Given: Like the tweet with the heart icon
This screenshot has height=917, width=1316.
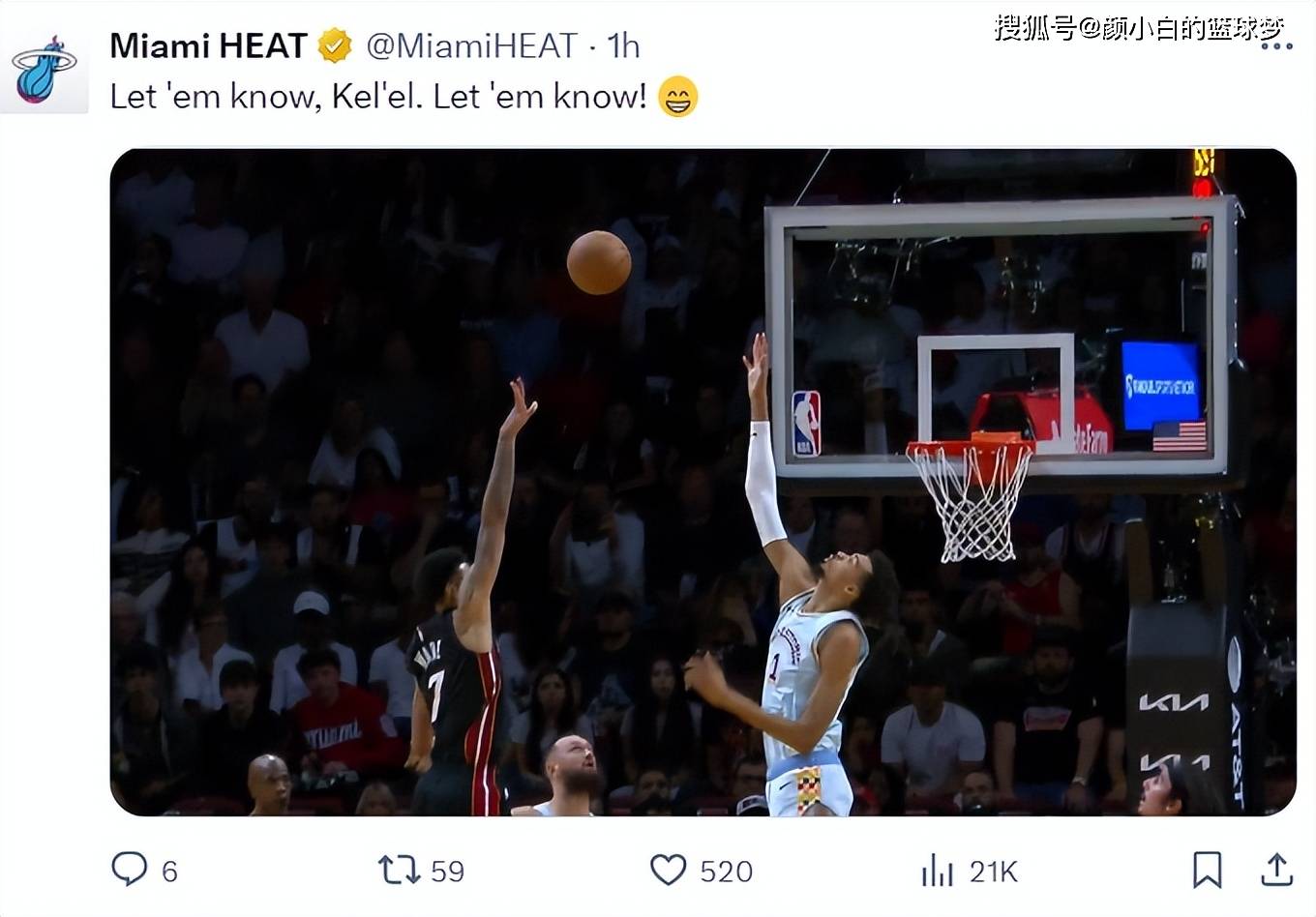Looking at the screenshot, I should (x=668, y=870).
